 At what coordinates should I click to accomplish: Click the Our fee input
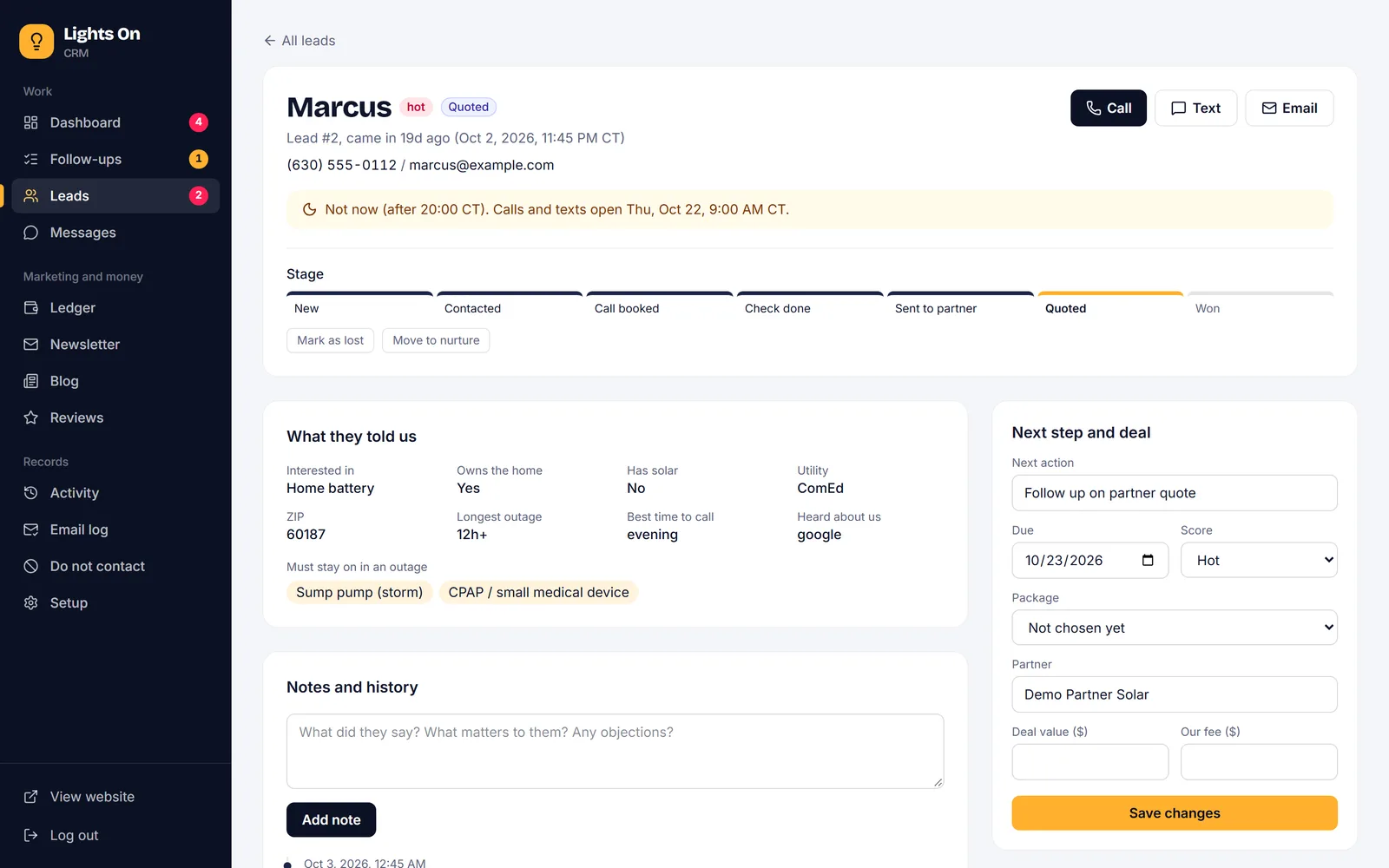coord(1259,762)
